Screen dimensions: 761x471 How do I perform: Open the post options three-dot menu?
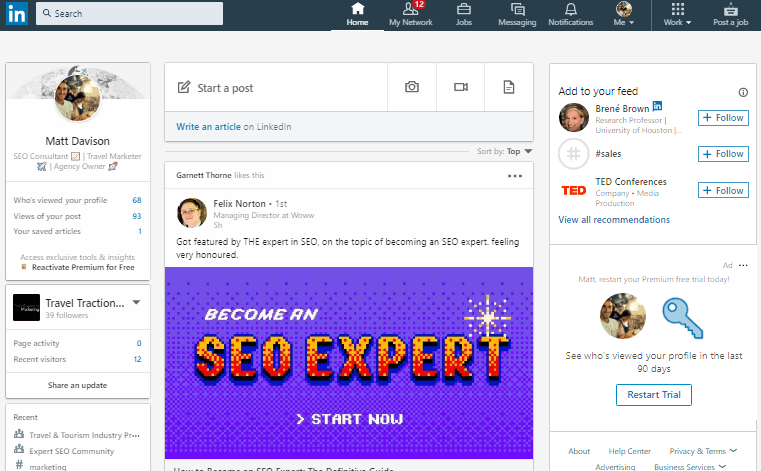coord(515,176)
